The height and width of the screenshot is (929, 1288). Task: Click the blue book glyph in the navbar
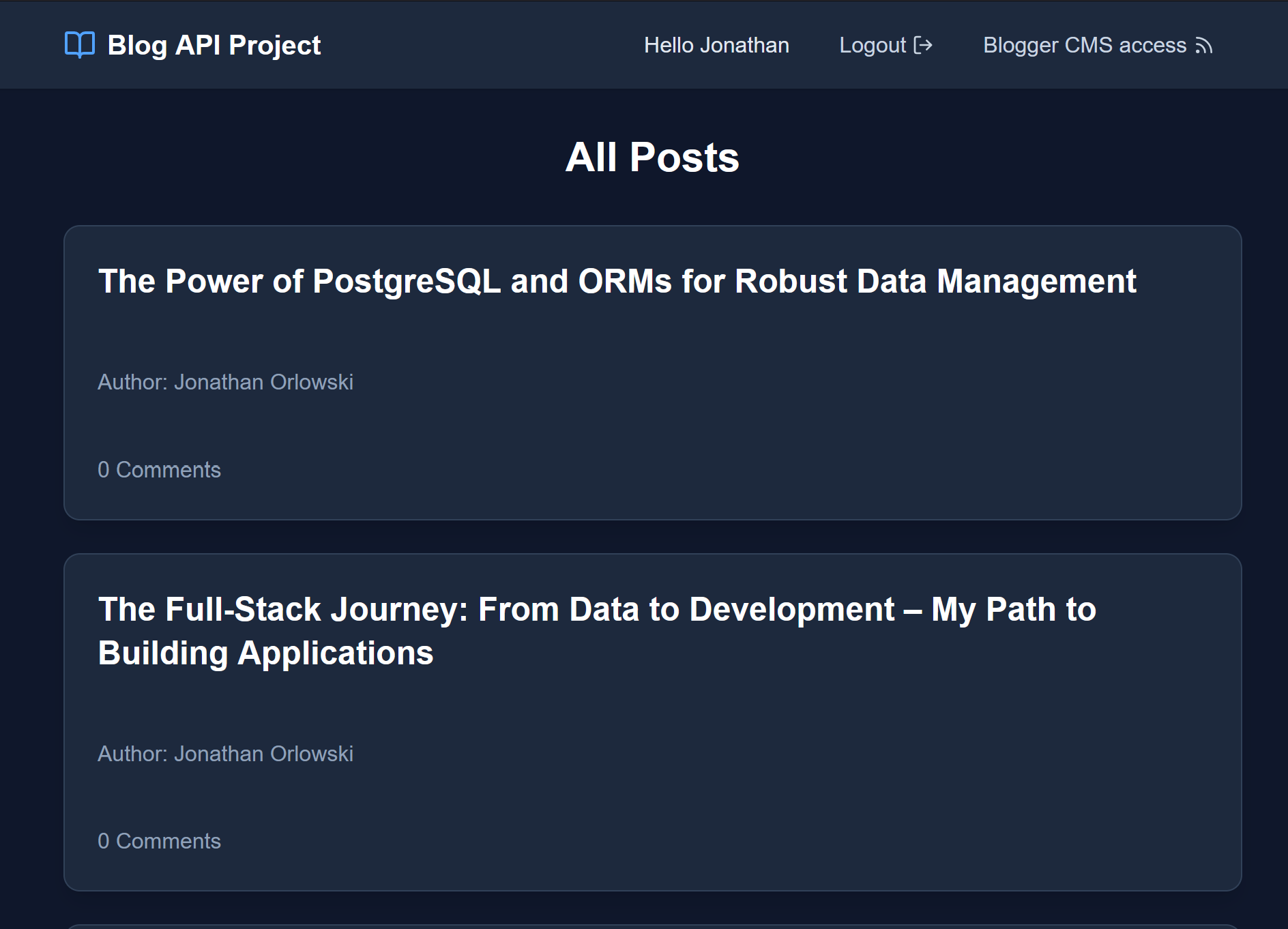pos(78,44)
